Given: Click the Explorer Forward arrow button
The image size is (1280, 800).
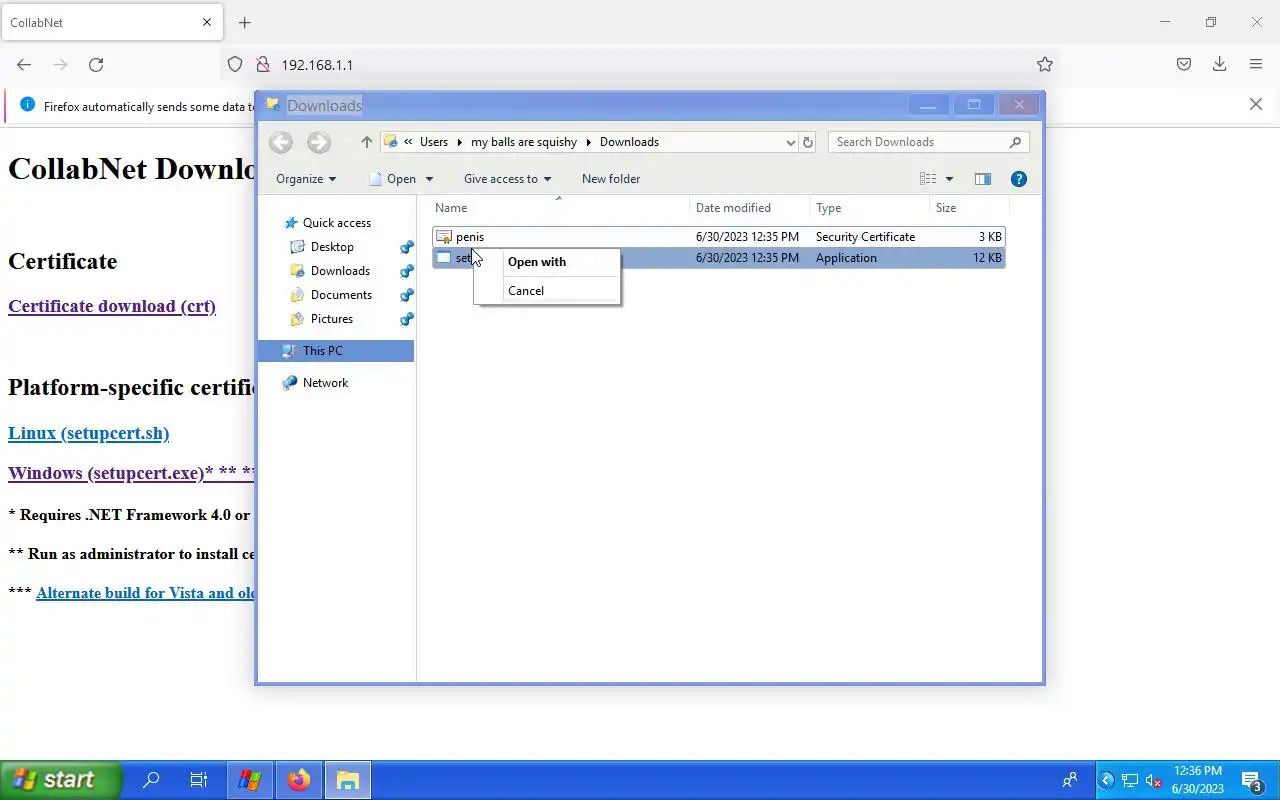Looking at the screenshot, I should coord(319,142).
